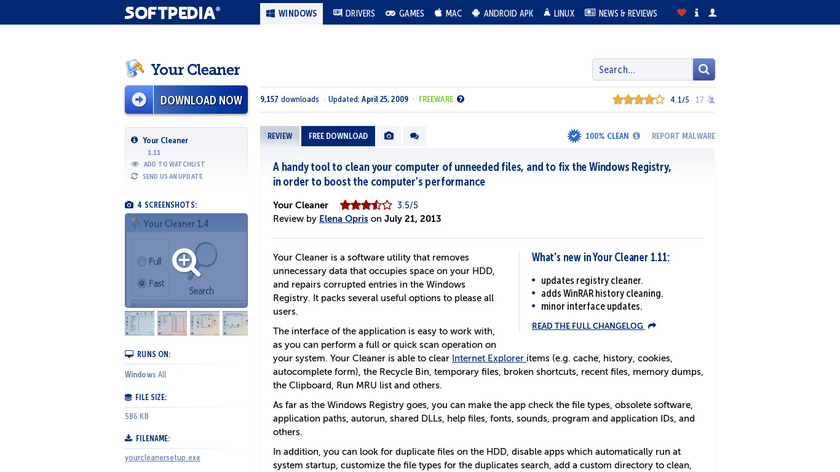Click the 3.5/5 review score text

pos(408,205)
